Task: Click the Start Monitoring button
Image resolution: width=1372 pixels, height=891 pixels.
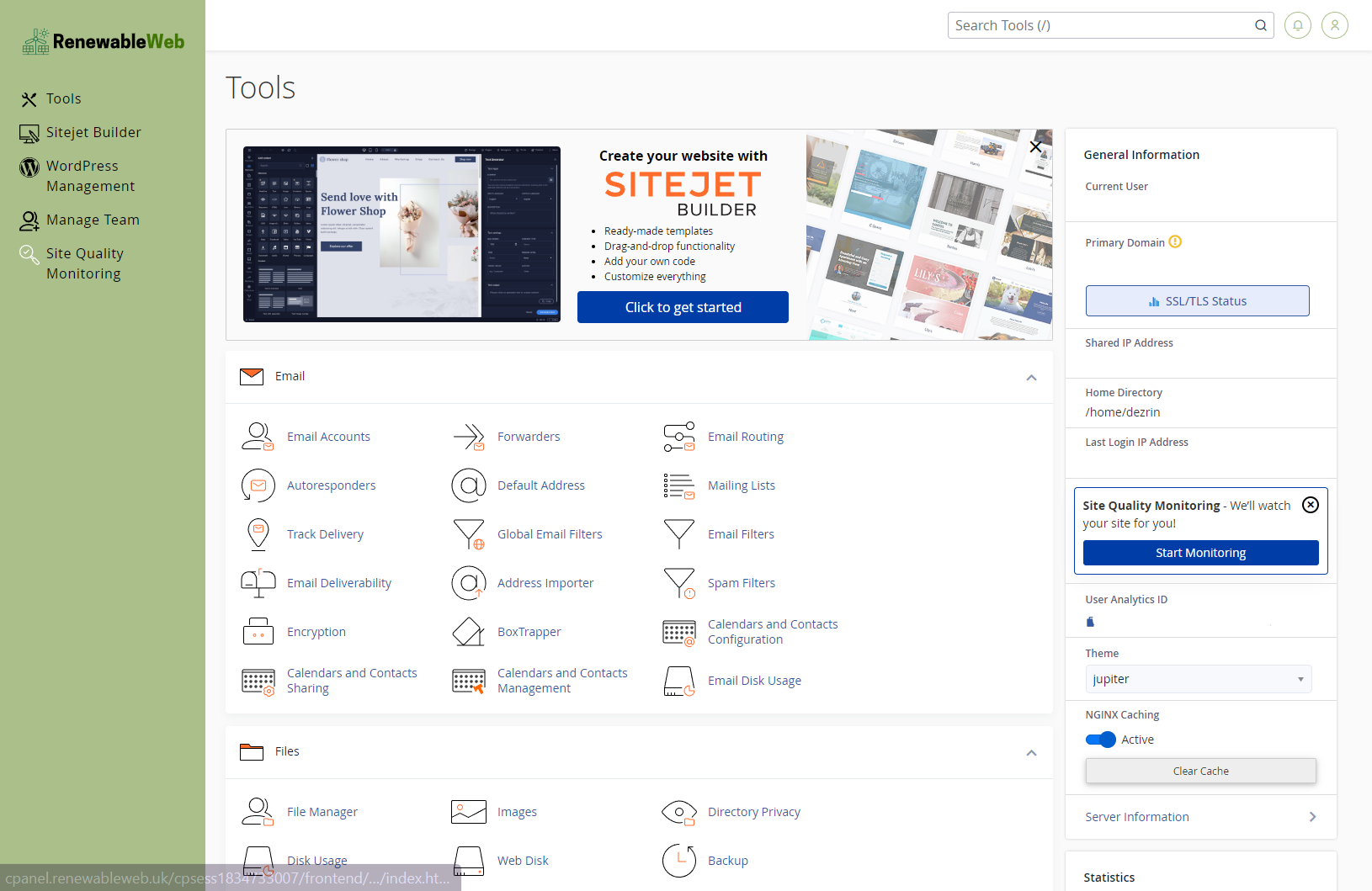Action: (x=1200, y=553)
